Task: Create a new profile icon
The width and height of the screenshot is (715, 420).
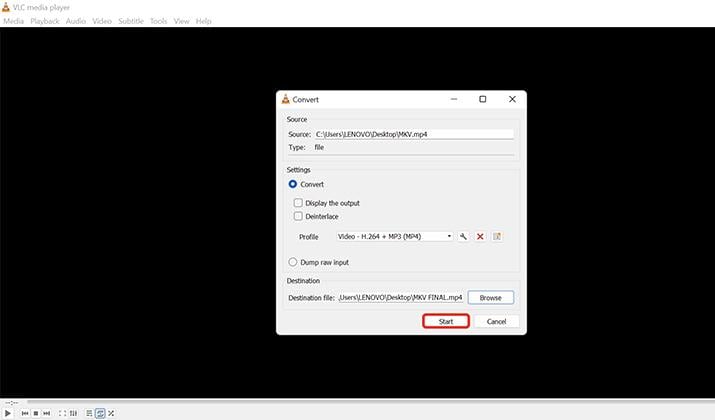Action: tap(497, 236)
